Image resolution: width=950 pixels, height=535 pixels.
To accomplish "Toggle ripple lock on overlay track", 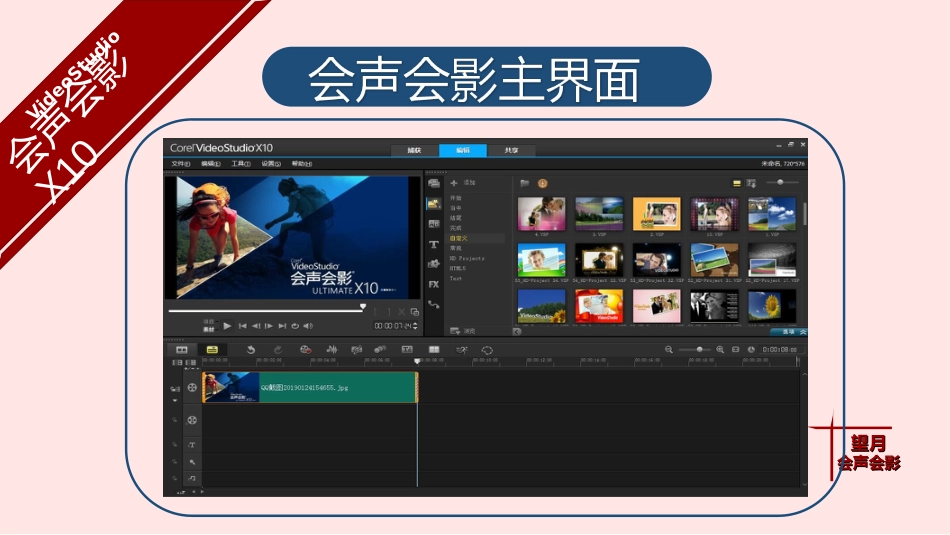I will tap(175, 420).
